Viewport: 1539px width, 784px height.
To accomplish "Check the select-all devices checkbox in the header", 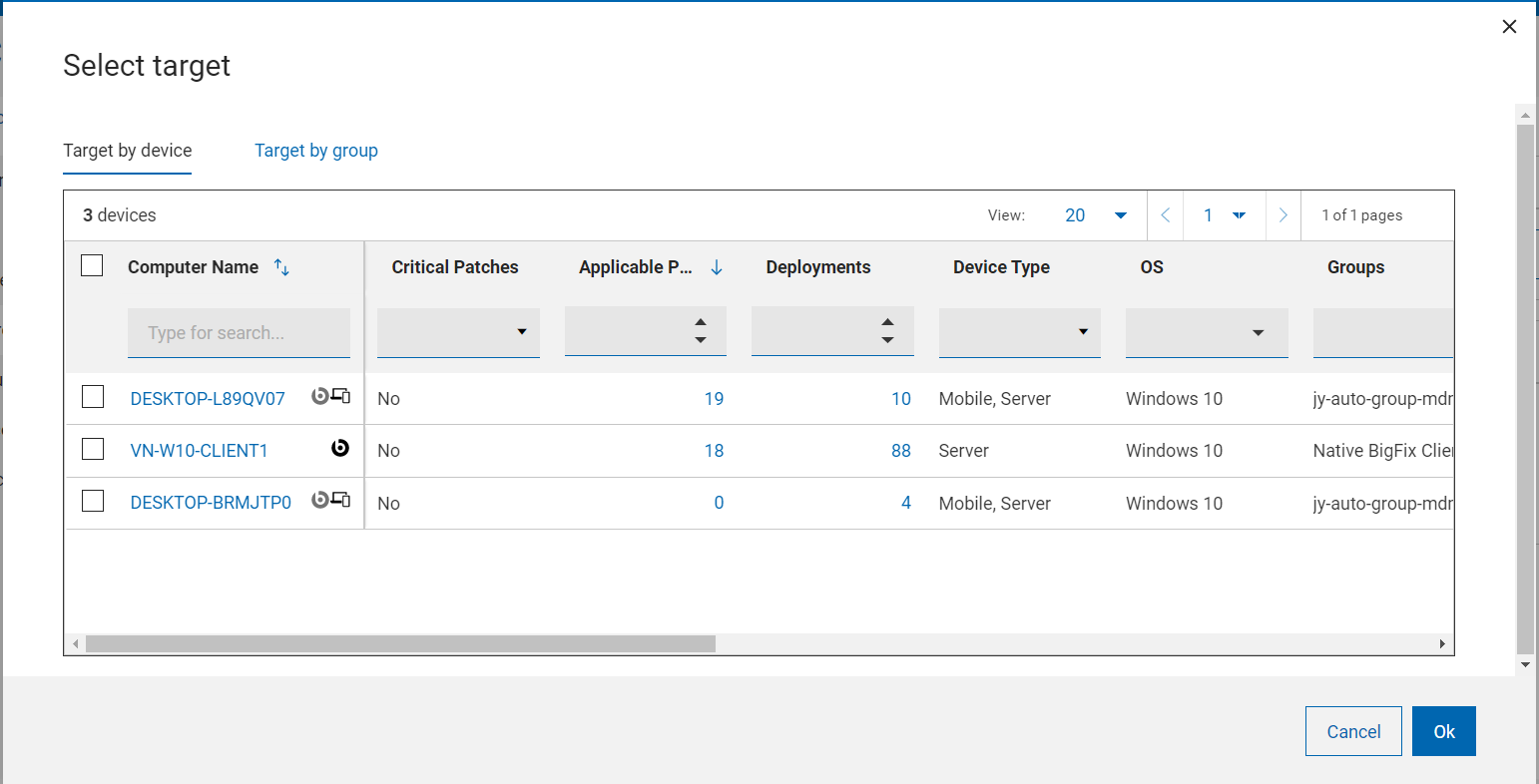I will 92,265.
